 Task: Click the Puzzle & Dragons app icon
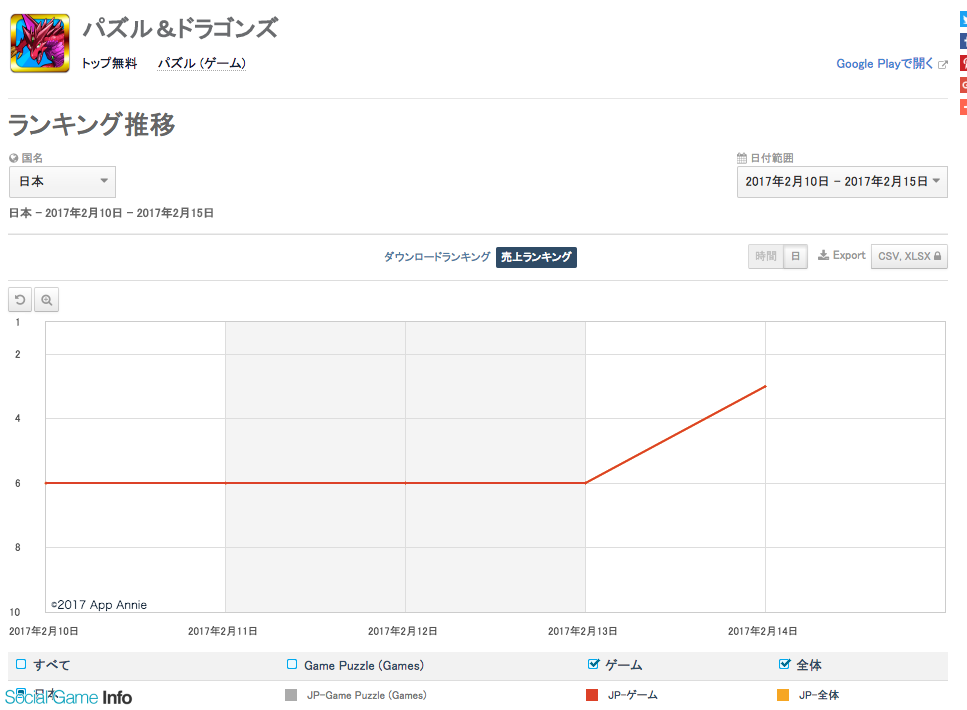click(x=40, y=43)
